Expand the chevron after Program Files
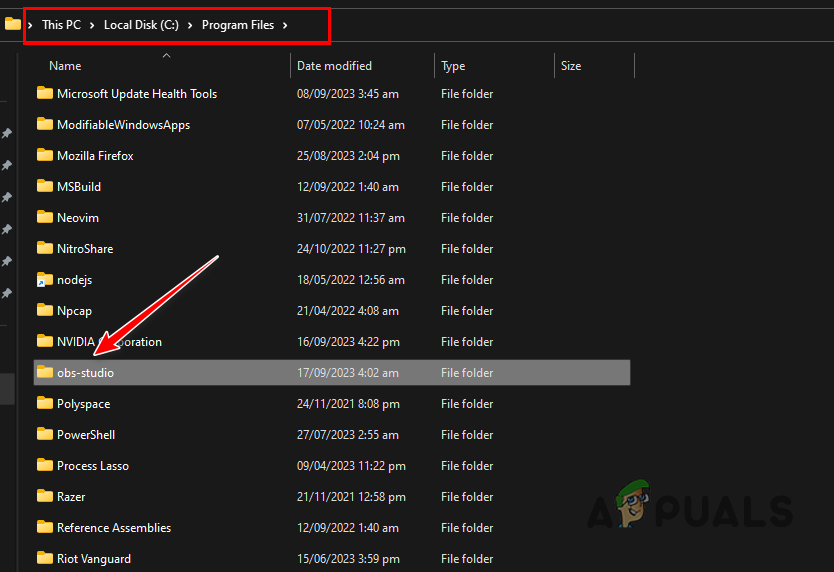Screen dimensions: 834x572 [285, 25]
